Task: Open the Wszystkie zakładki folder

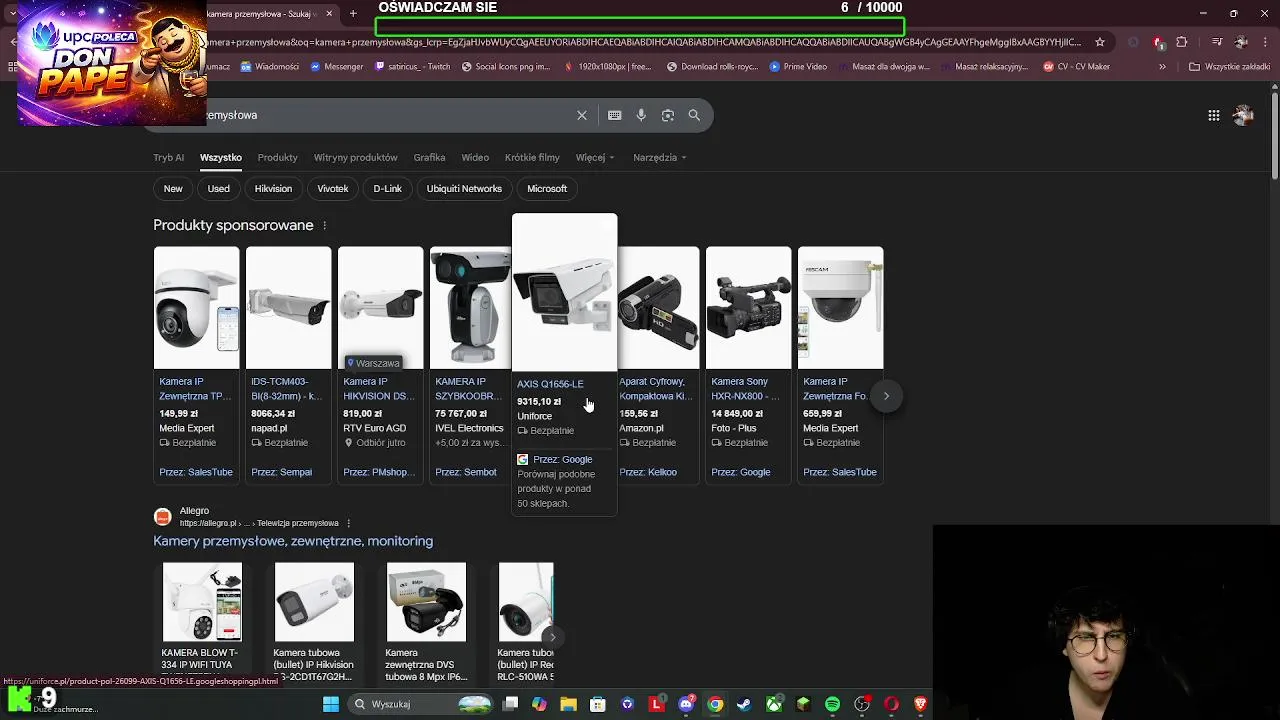Action: click(x=1229, y=67)
